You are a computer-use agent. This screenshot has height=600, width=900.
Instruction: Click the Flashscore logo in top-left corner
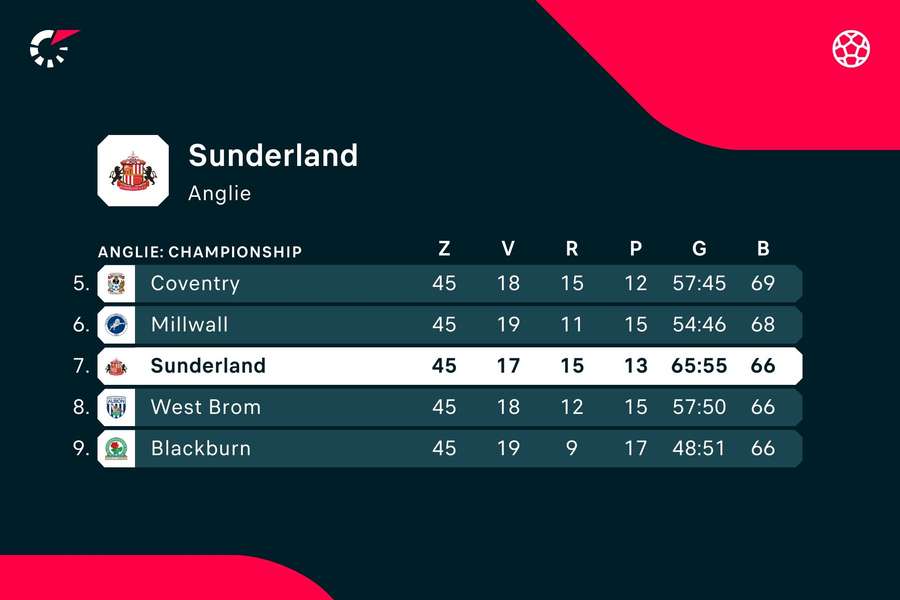[53, 47]
